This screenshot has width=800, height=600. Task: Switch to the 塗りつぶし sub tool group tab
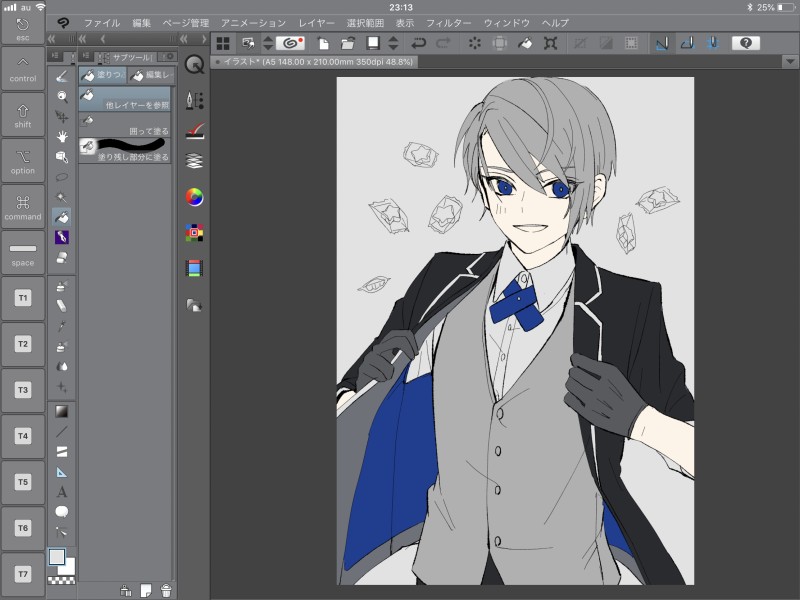click(103, 75)
